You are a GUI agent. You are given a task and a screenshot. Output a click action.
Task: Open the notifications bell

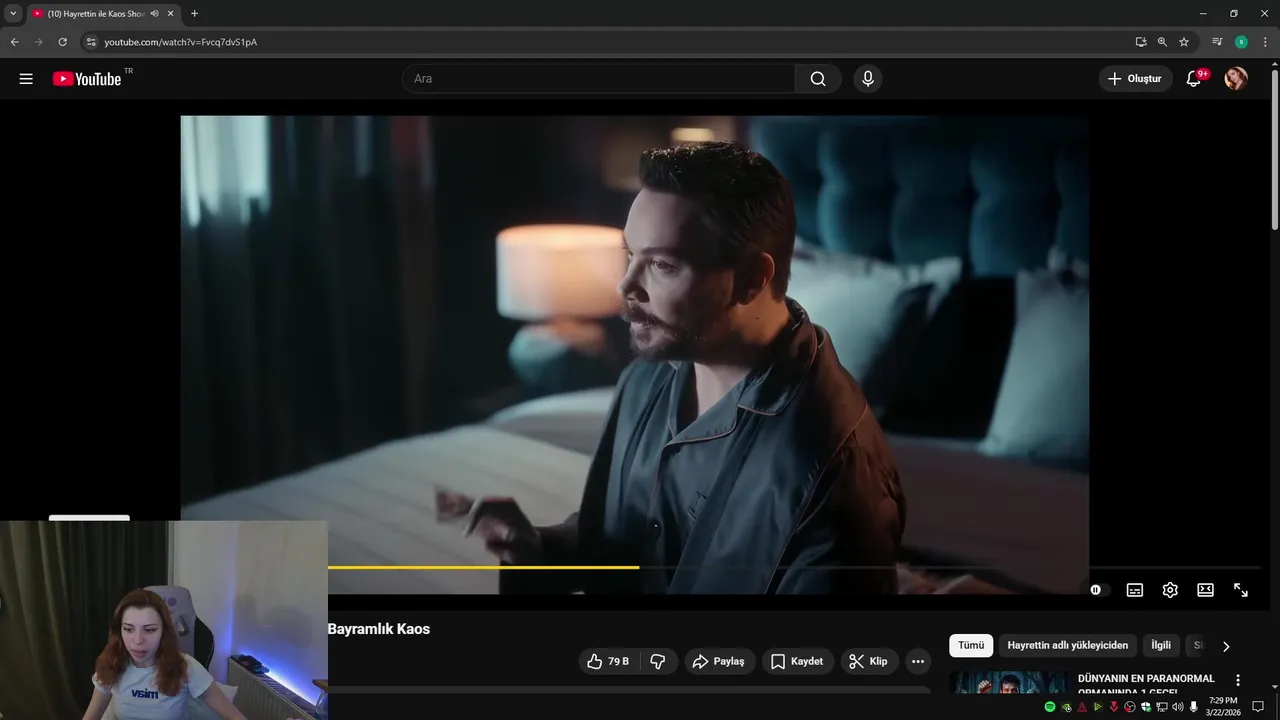1193,79
